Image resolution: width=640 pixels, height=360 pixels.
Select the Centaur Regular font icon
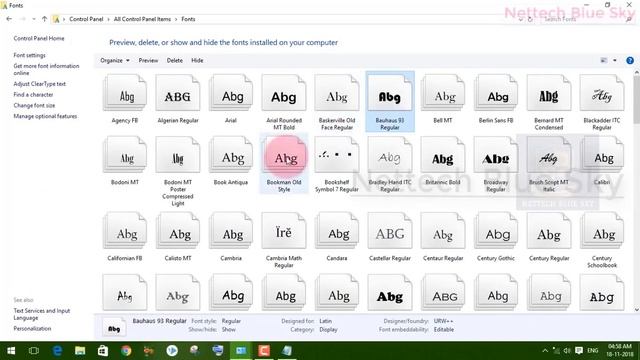point(443,231)
